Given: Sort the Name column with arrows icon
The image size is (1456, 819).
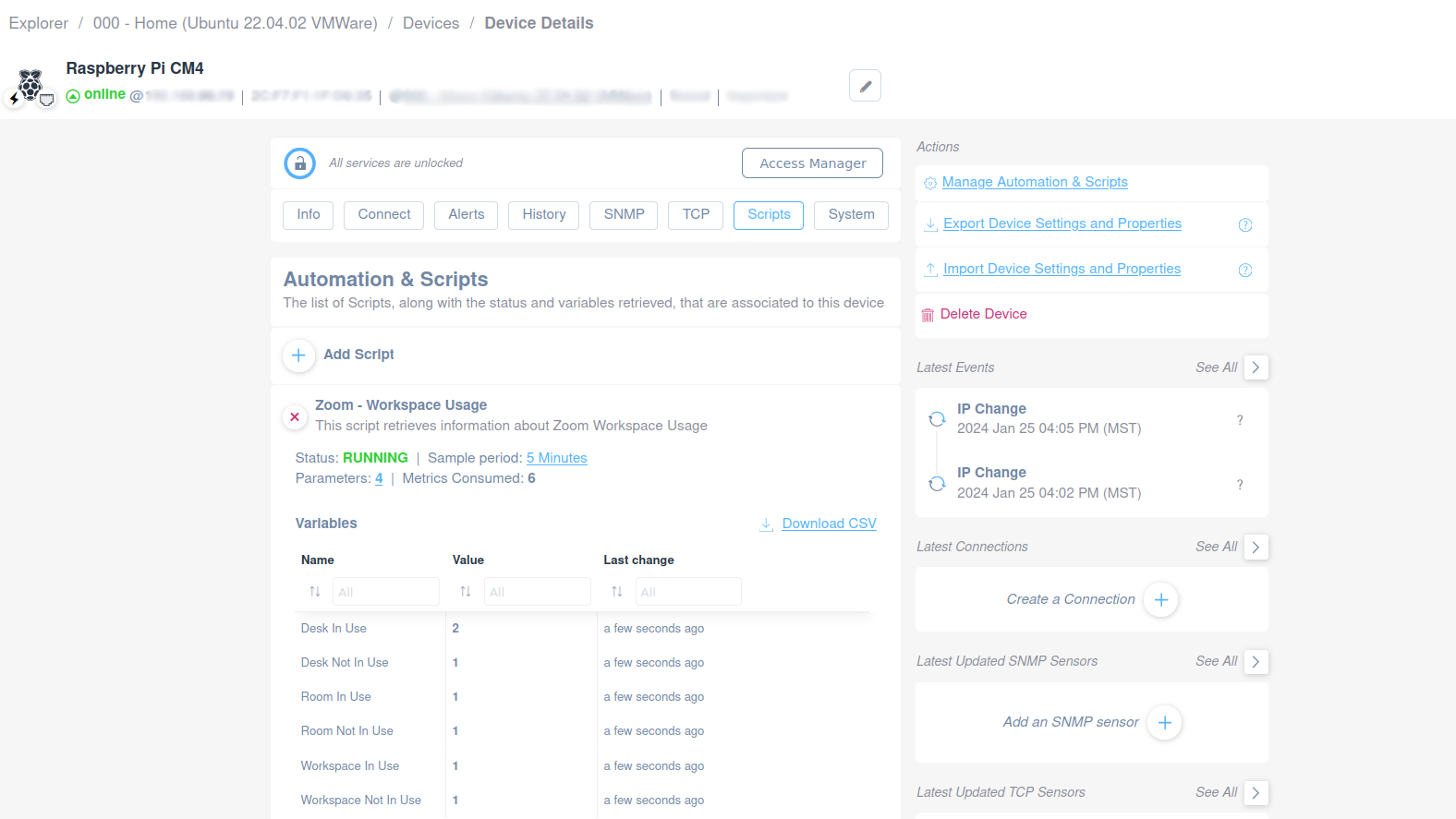Looking at the screenshot, I should click(315, 592).
